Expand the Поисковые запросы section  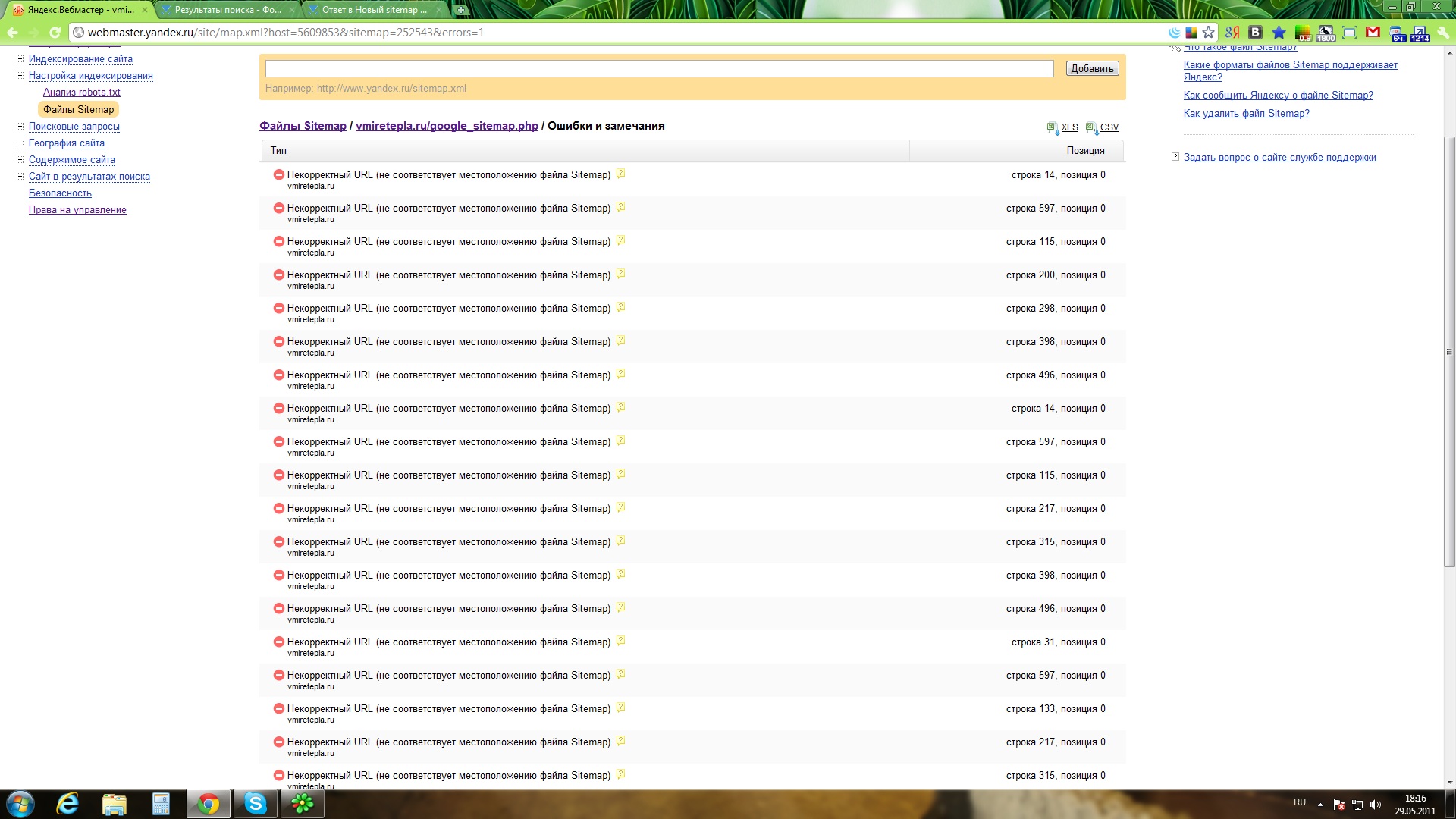point(20,126)
